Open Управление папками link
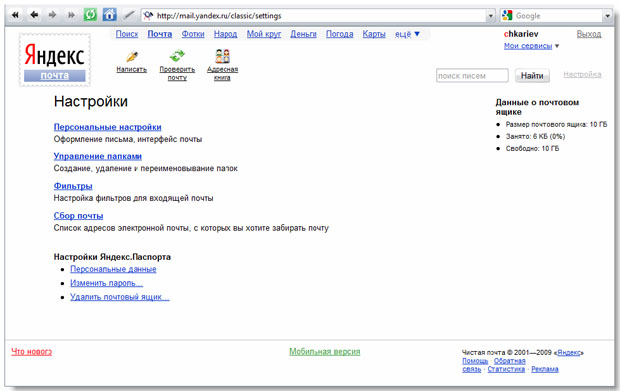This screenshot has height=391, width=620. (98, 156)
